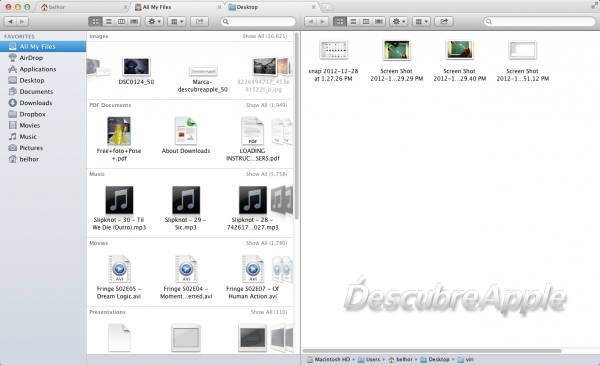
Task: Open Dropbox in sidebar
Action: pos(43,114)
